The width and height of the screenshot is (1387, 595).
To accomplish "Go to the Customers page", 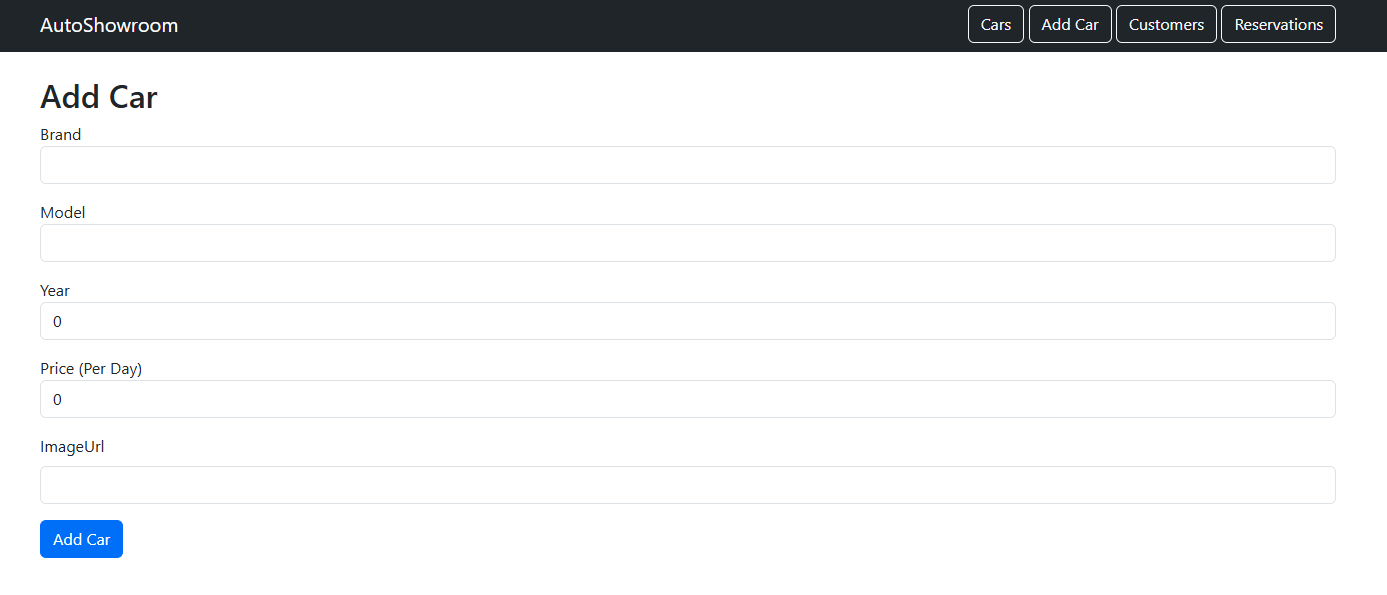I will click(x=1166, y=25).
